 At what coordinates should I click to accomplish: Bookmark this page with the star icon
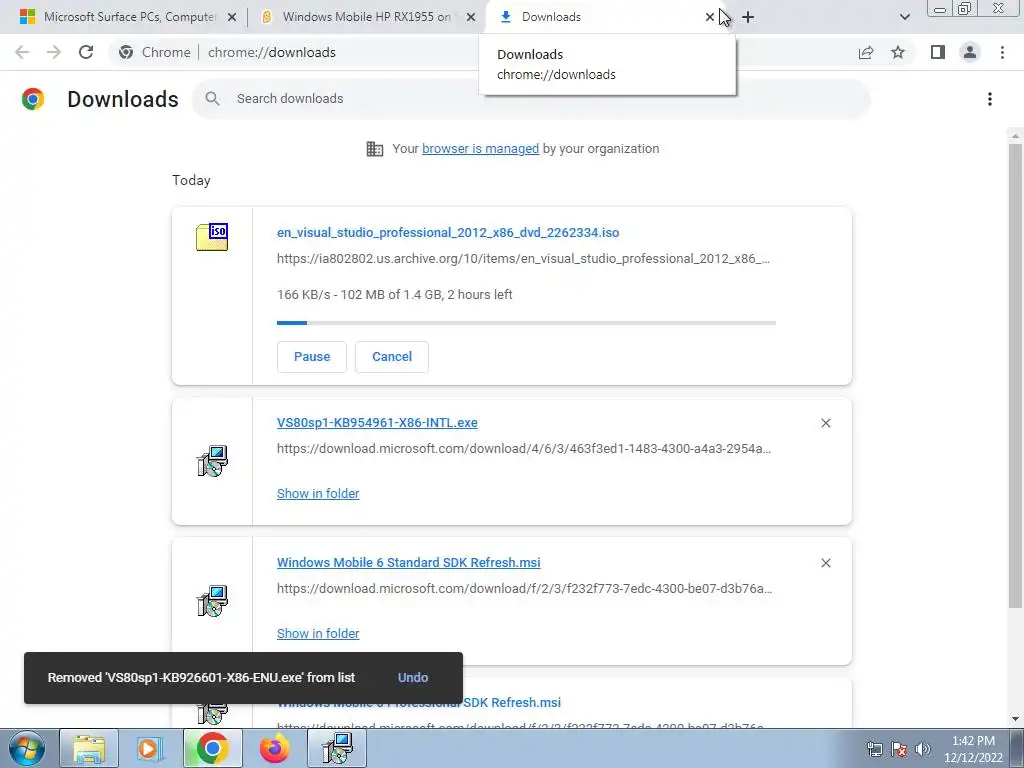pyautogui.click(x=898, y=52)
